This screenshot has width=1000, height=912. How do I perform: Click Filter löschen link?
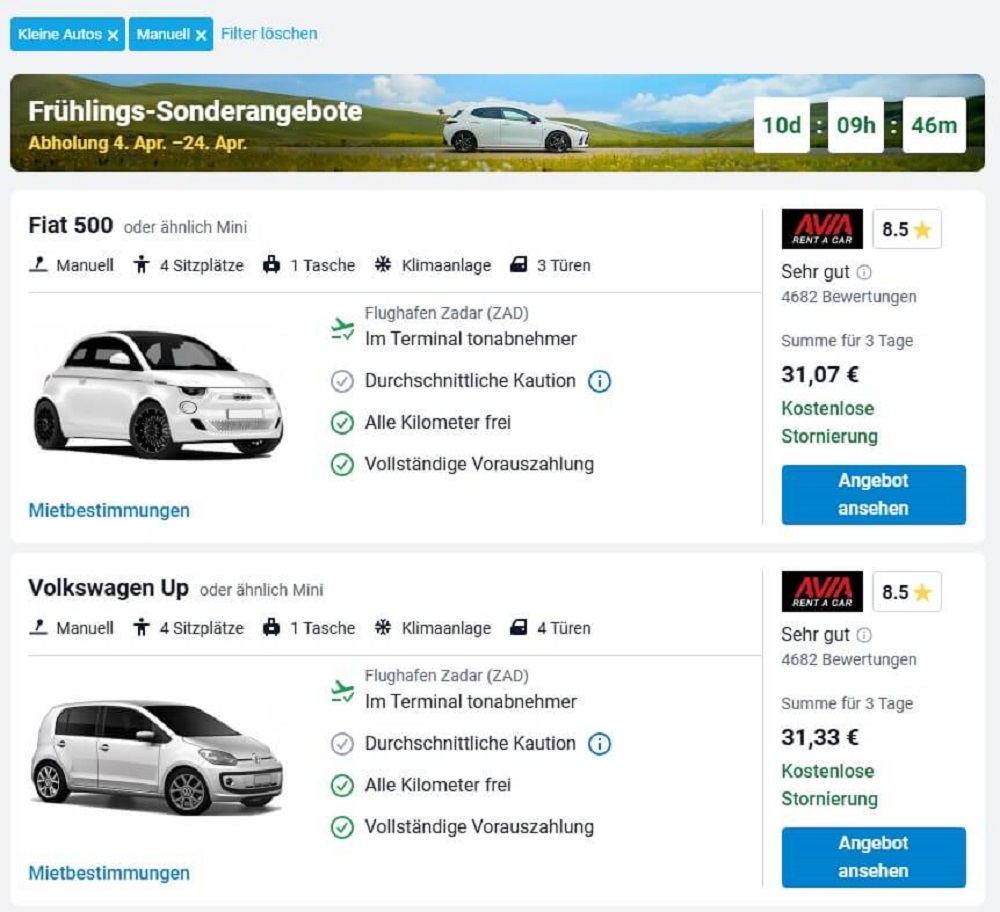point(268,34)
